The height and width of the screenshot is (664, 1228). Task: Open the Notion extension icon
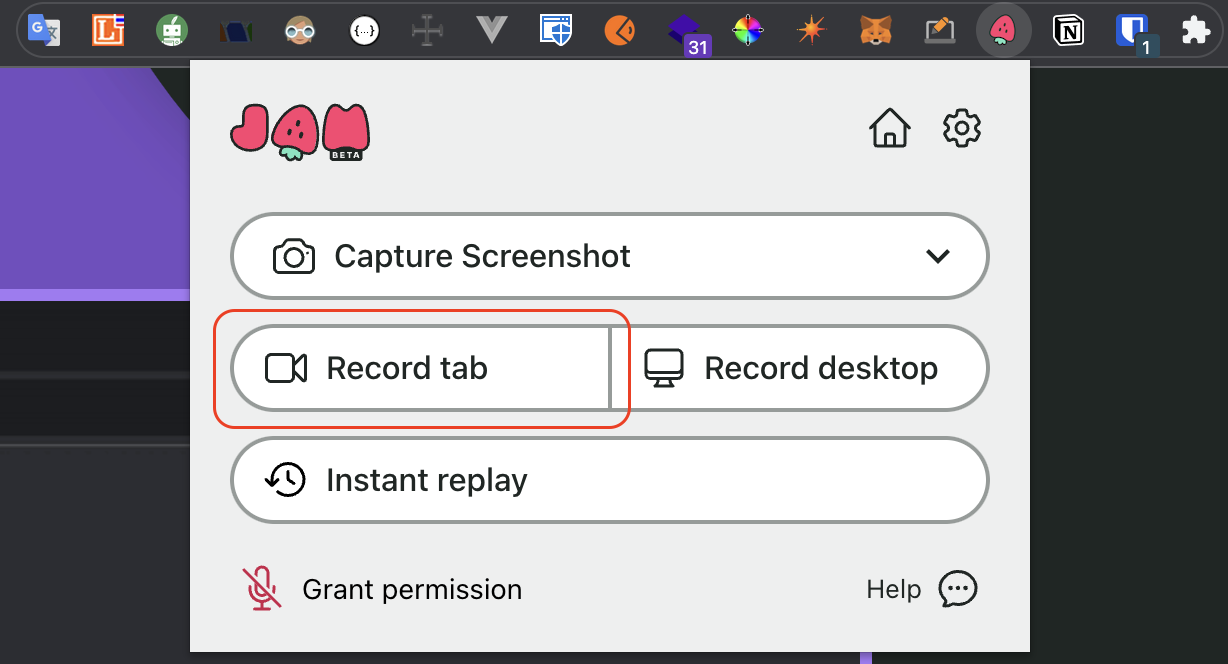coord(1068,30)
